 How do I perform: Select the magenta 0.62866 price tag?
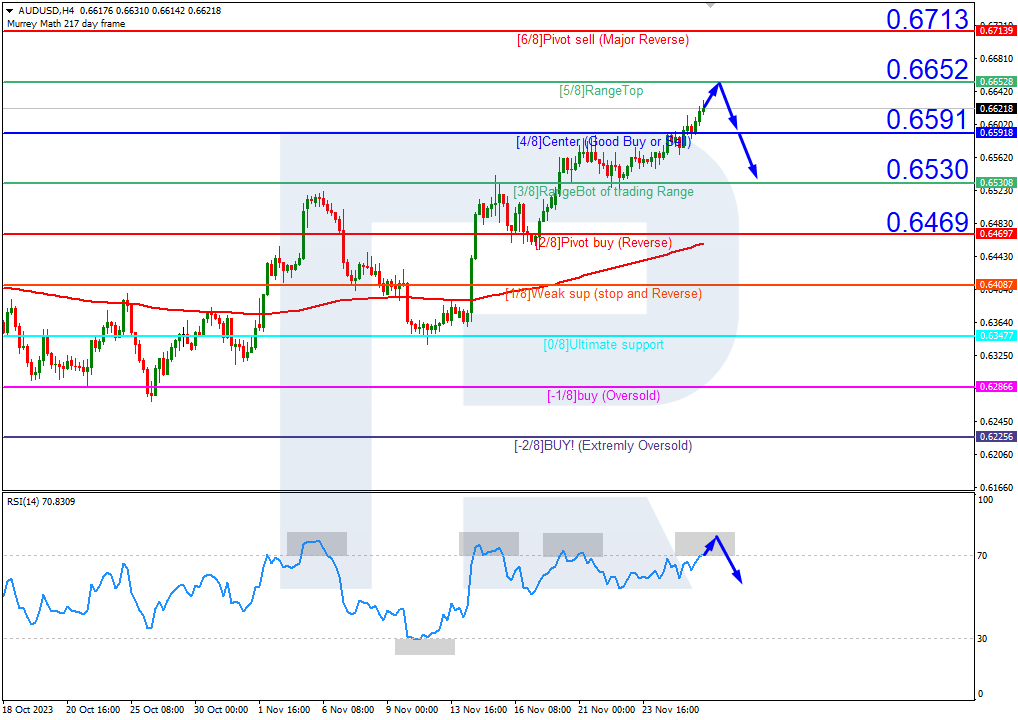click(x=995, y=386)
